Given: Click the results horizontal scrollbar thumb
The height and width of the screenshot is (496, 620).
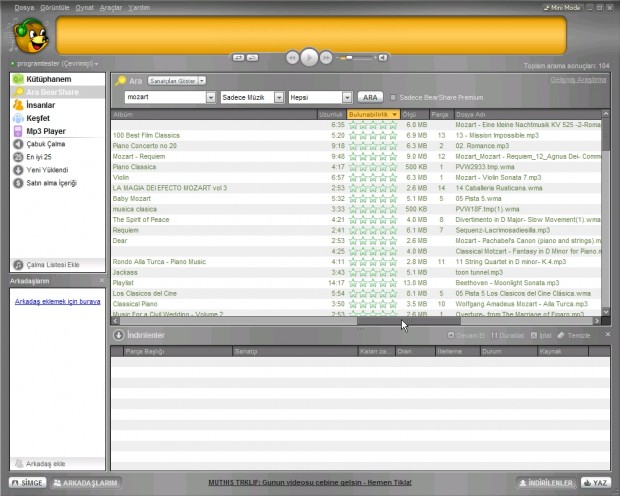Looking at the screenshot, I should click(409, 321).
